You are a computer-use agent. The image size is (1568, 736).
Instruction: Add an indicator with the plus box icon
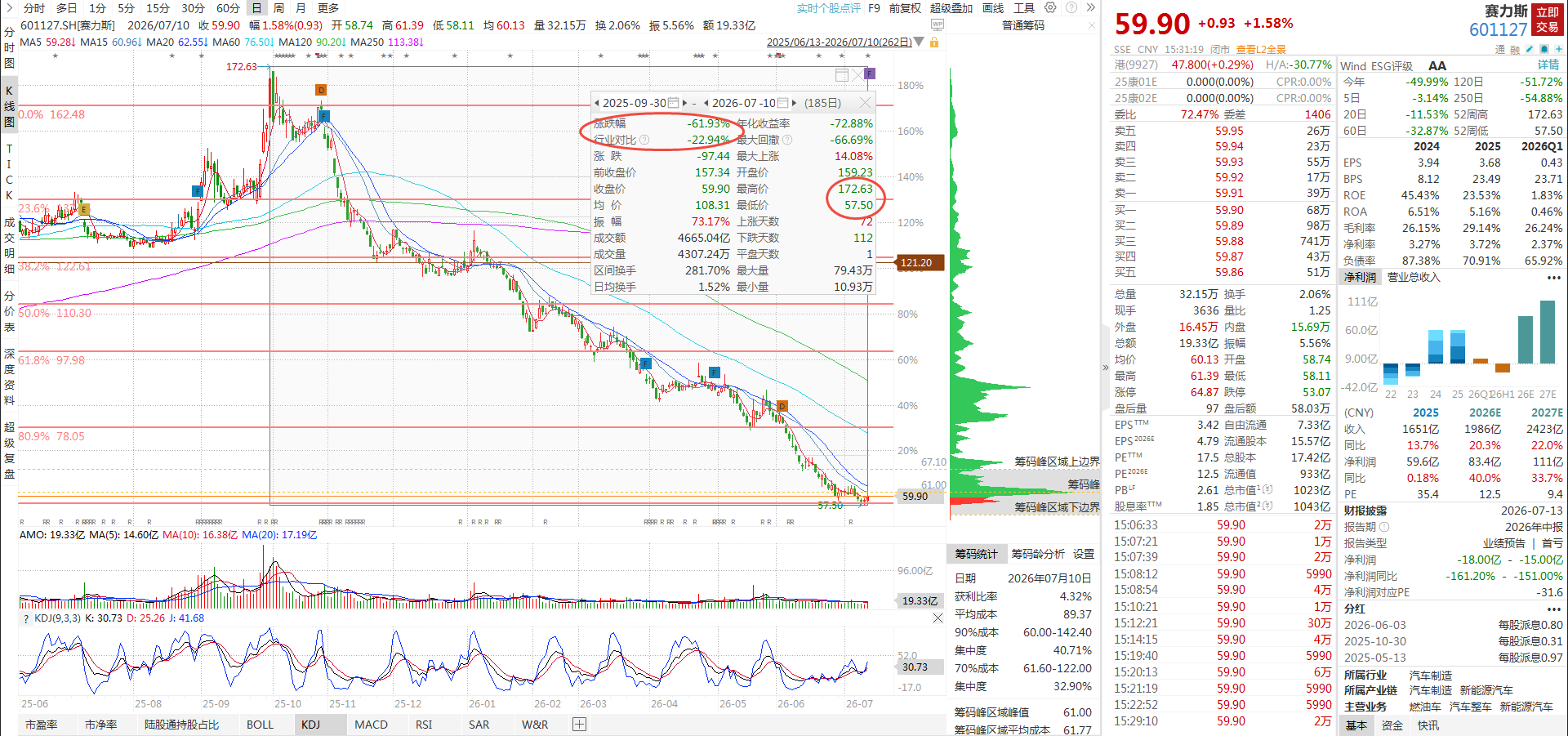tap(579, 725)
